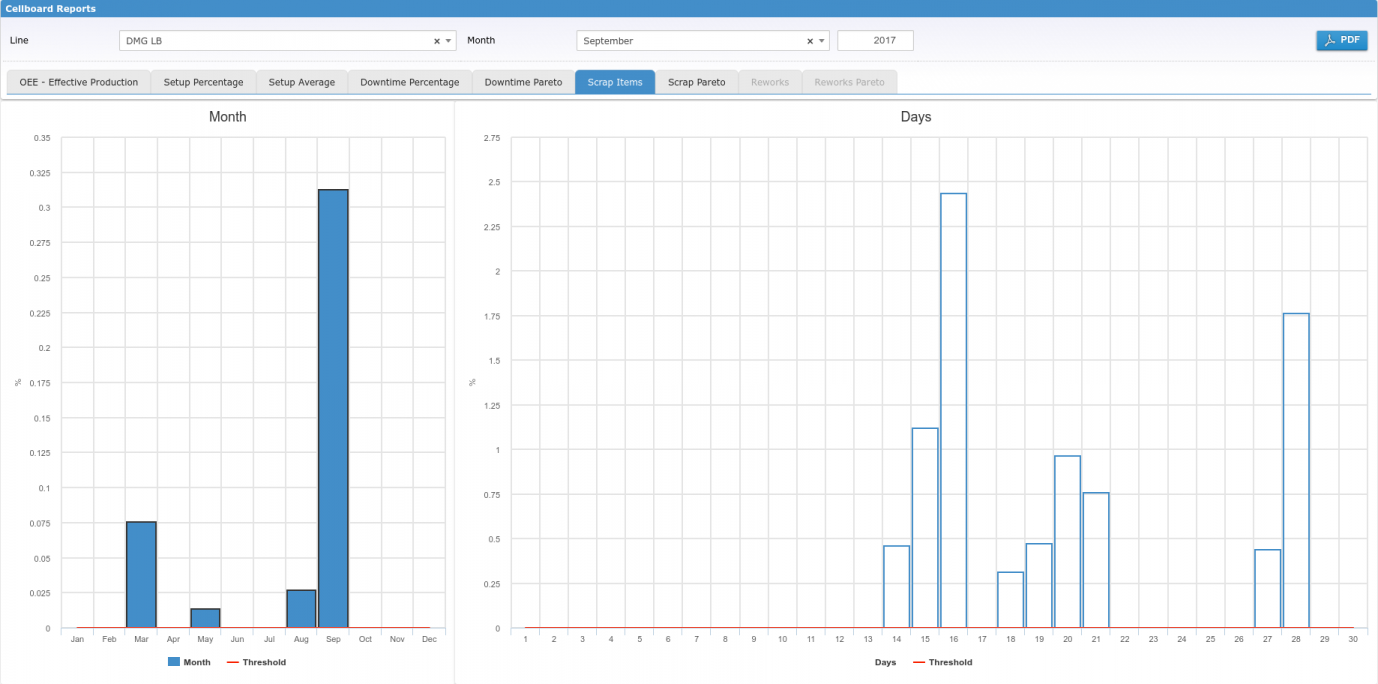
Task: Click the blue Month legend color swatch
Action: pos(174,662)
